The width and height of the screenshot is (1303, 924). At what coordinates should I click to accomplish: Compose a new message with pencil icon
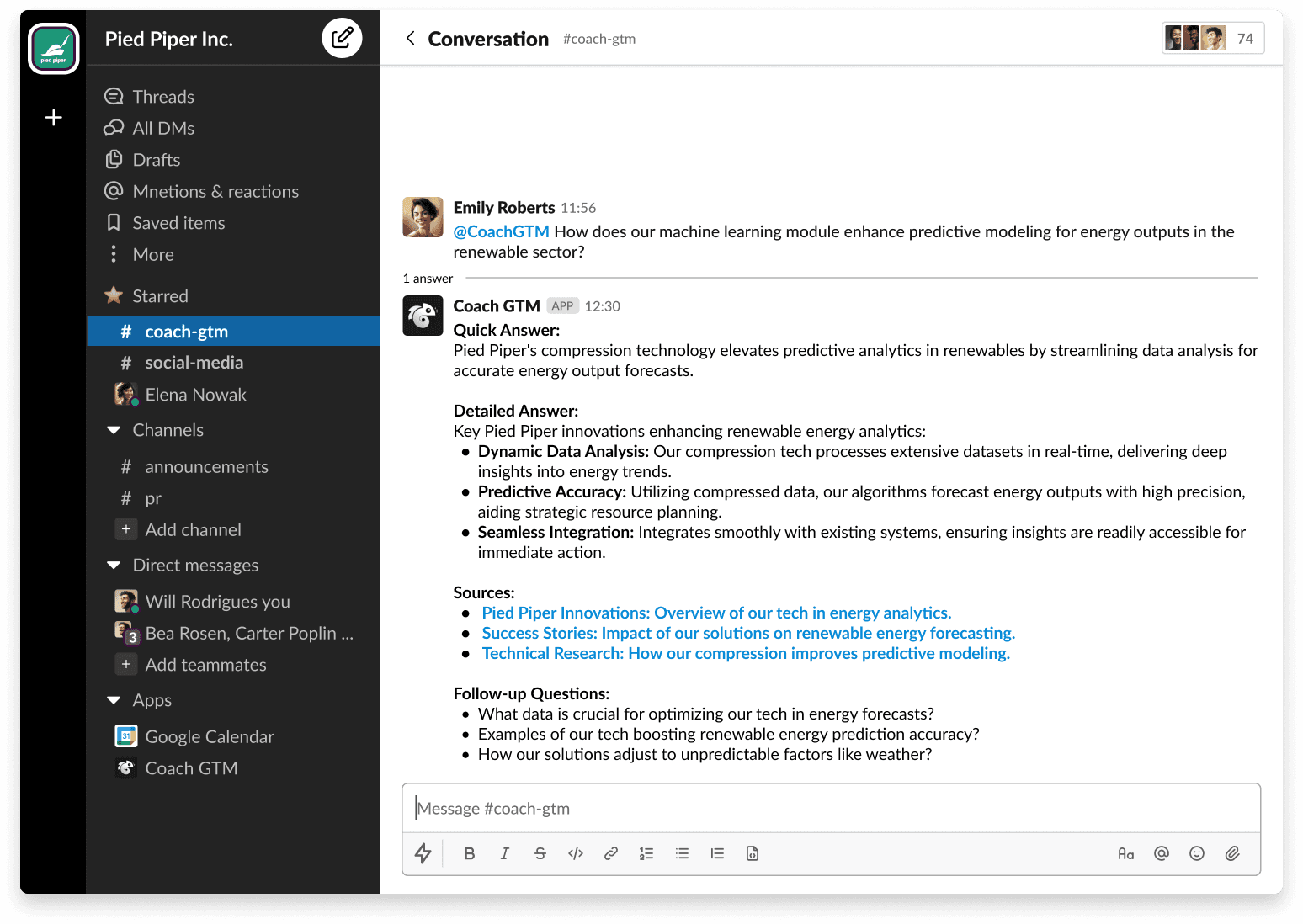pyautogui.click(x=342, y=38)
